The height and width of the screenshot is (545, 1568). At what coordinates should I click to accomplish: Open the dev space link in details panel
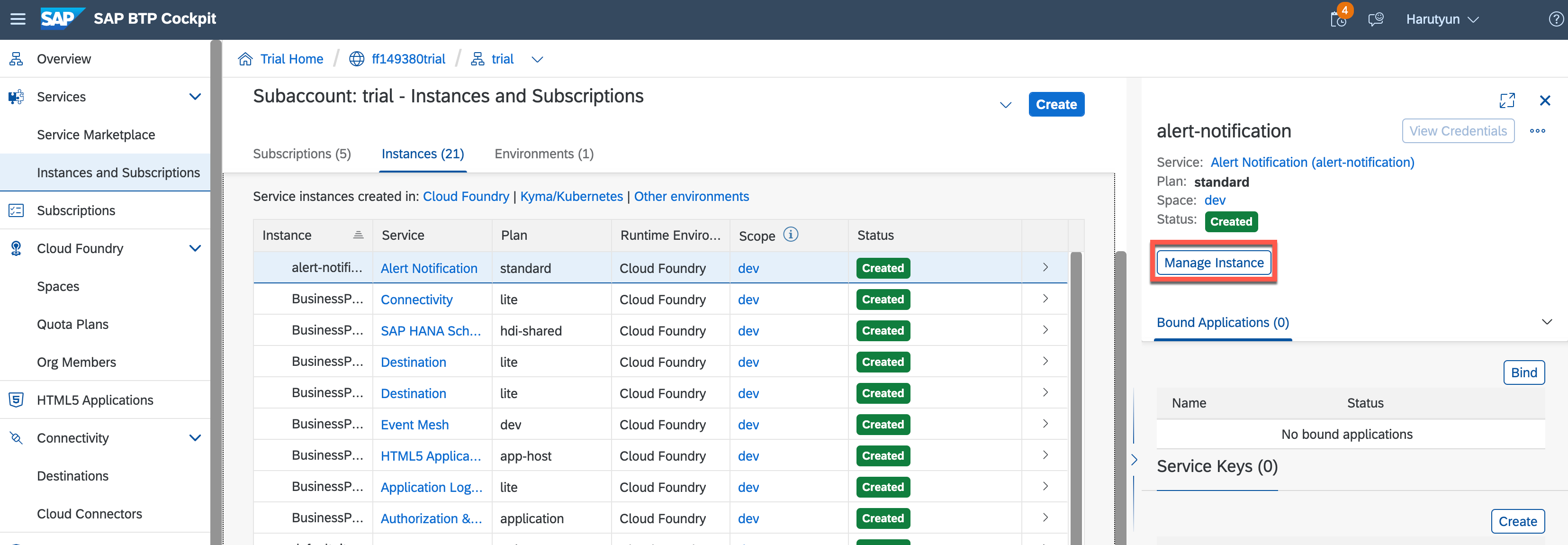coord(1214,200)
